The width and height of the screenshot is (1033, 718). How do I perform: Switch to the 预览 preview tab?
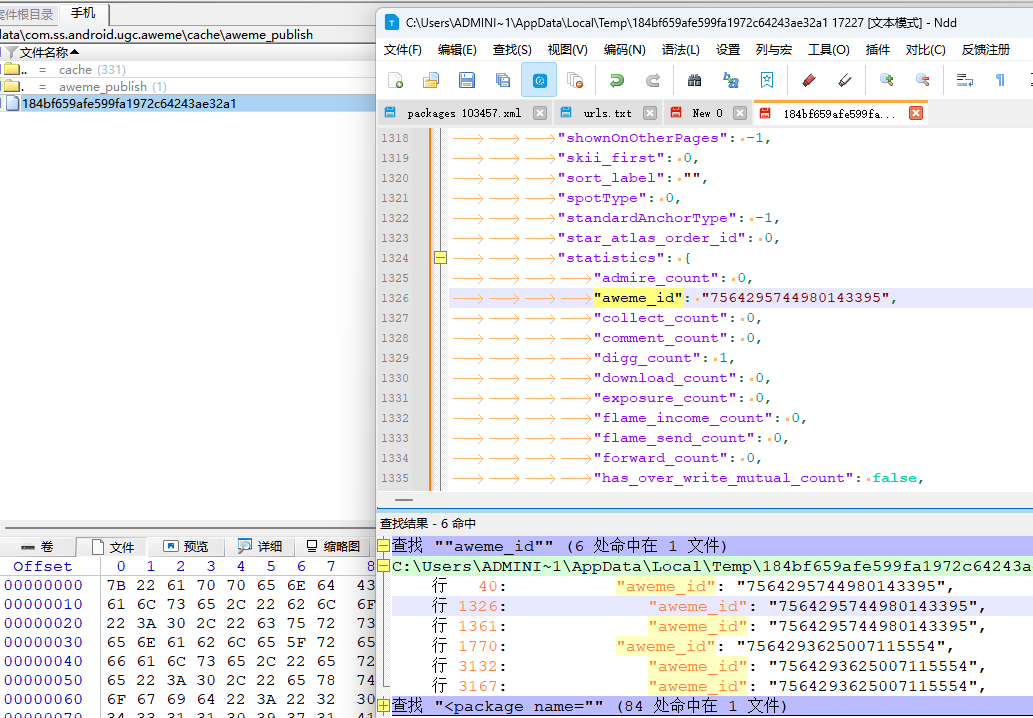click(186, 547)
